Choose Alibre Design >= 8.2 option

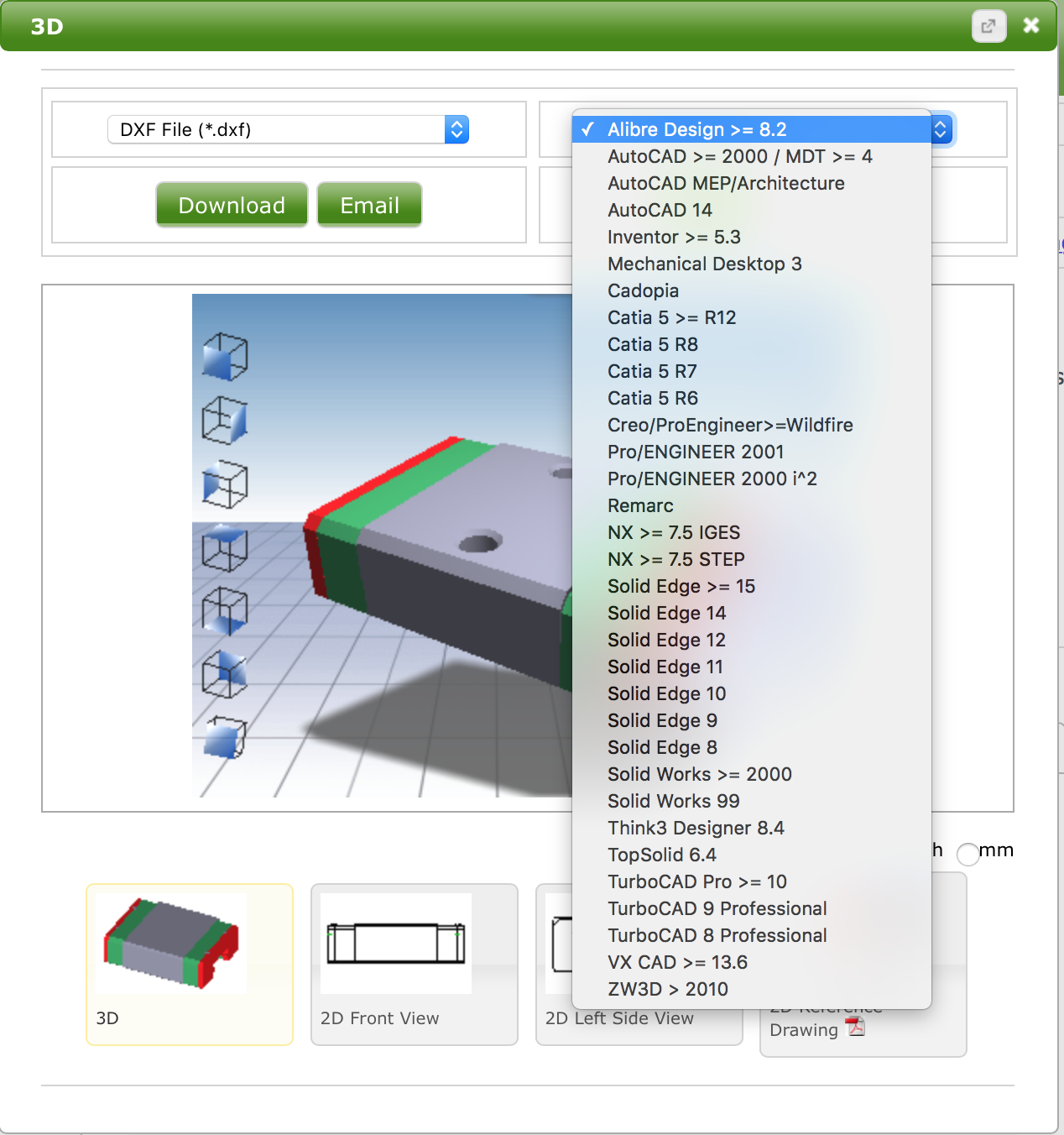[x=696, y=129]
